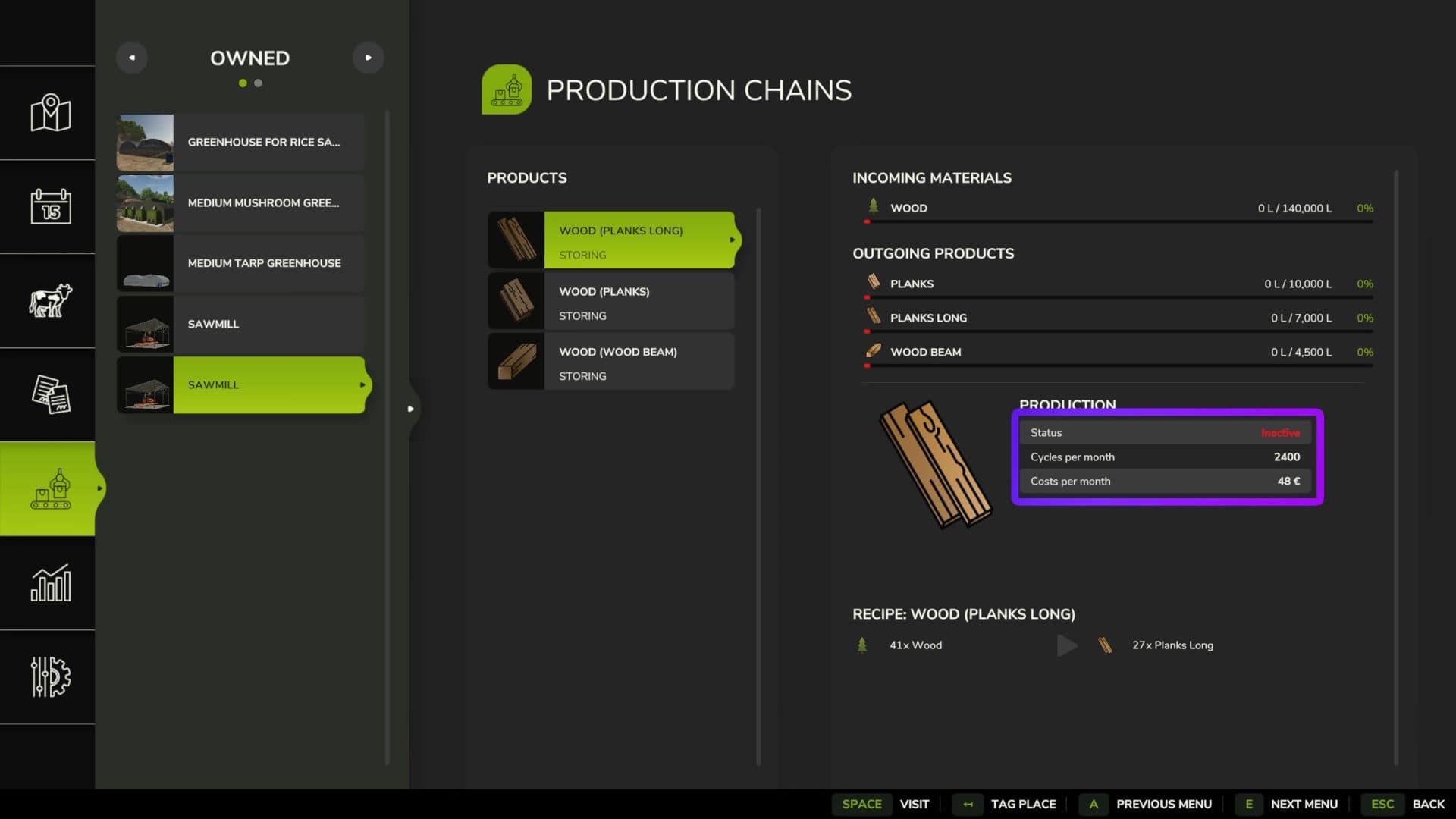Collapse the panel with the side arrow tab
The image size is (1456, 819).
(410, 409)
